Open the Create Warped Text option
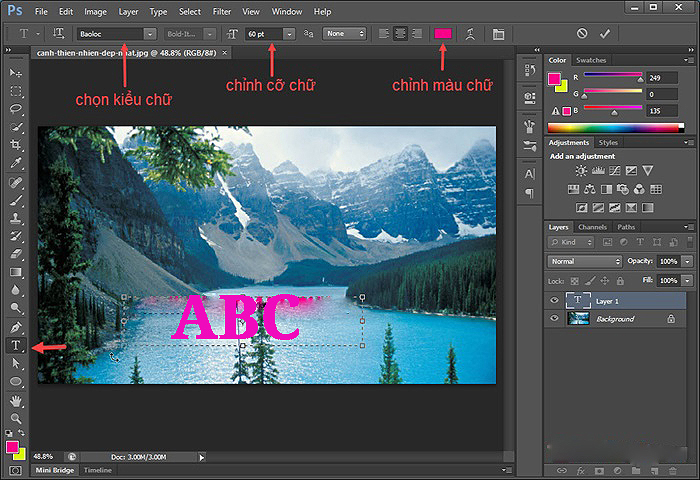This screenshot has height=480, width=700. 470,33
